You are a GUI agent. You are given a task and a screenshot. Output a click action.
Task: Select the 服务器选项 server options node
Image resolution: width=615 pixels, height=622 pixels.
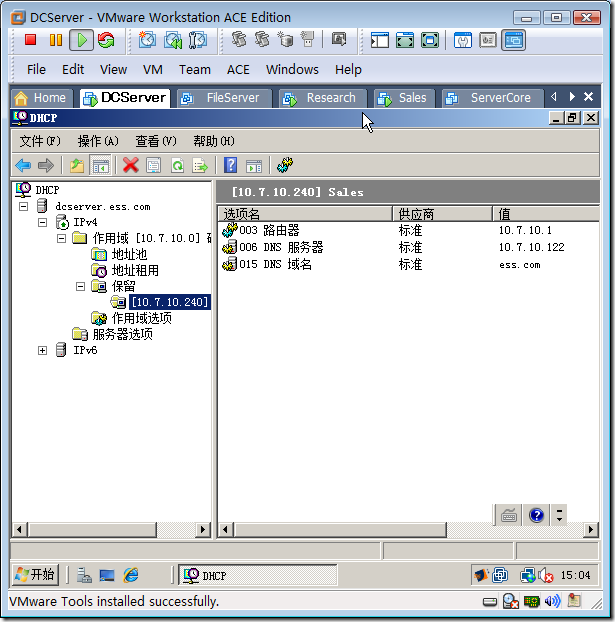click(123, 334)
